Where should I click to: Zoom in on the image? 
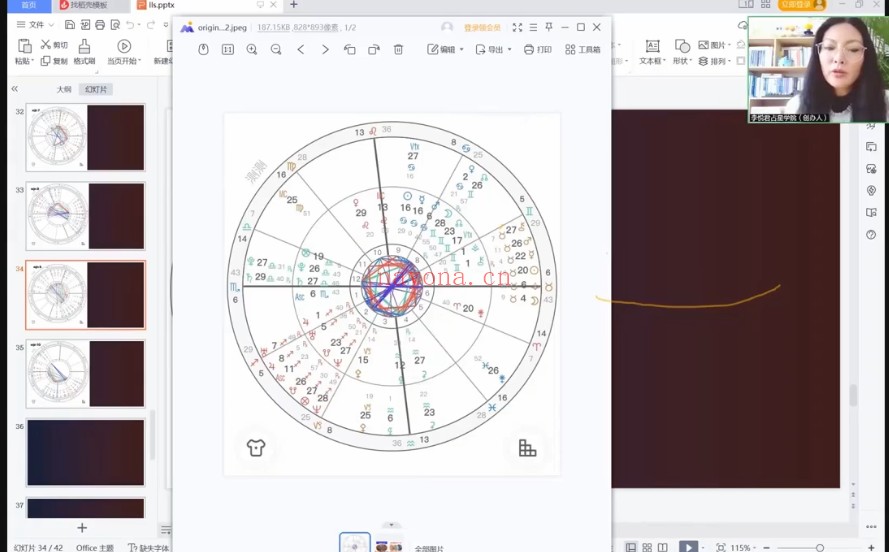[252, 50]
